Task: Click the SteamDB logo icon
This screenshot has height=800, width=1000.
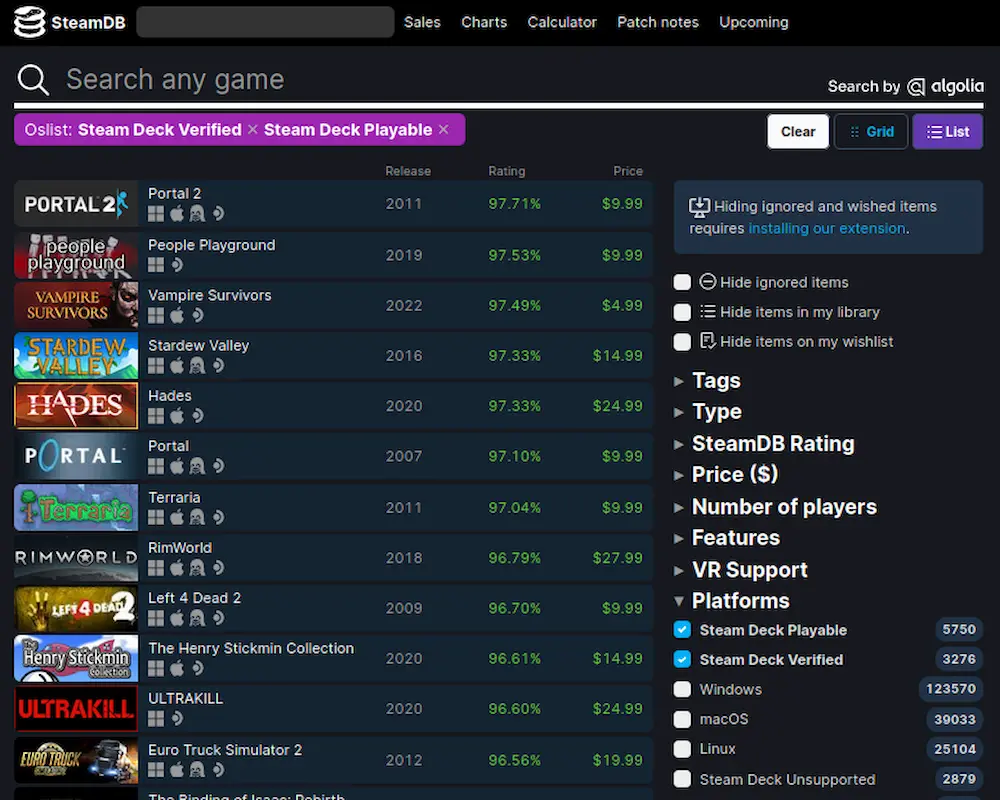Action: (x=29, y=22)
